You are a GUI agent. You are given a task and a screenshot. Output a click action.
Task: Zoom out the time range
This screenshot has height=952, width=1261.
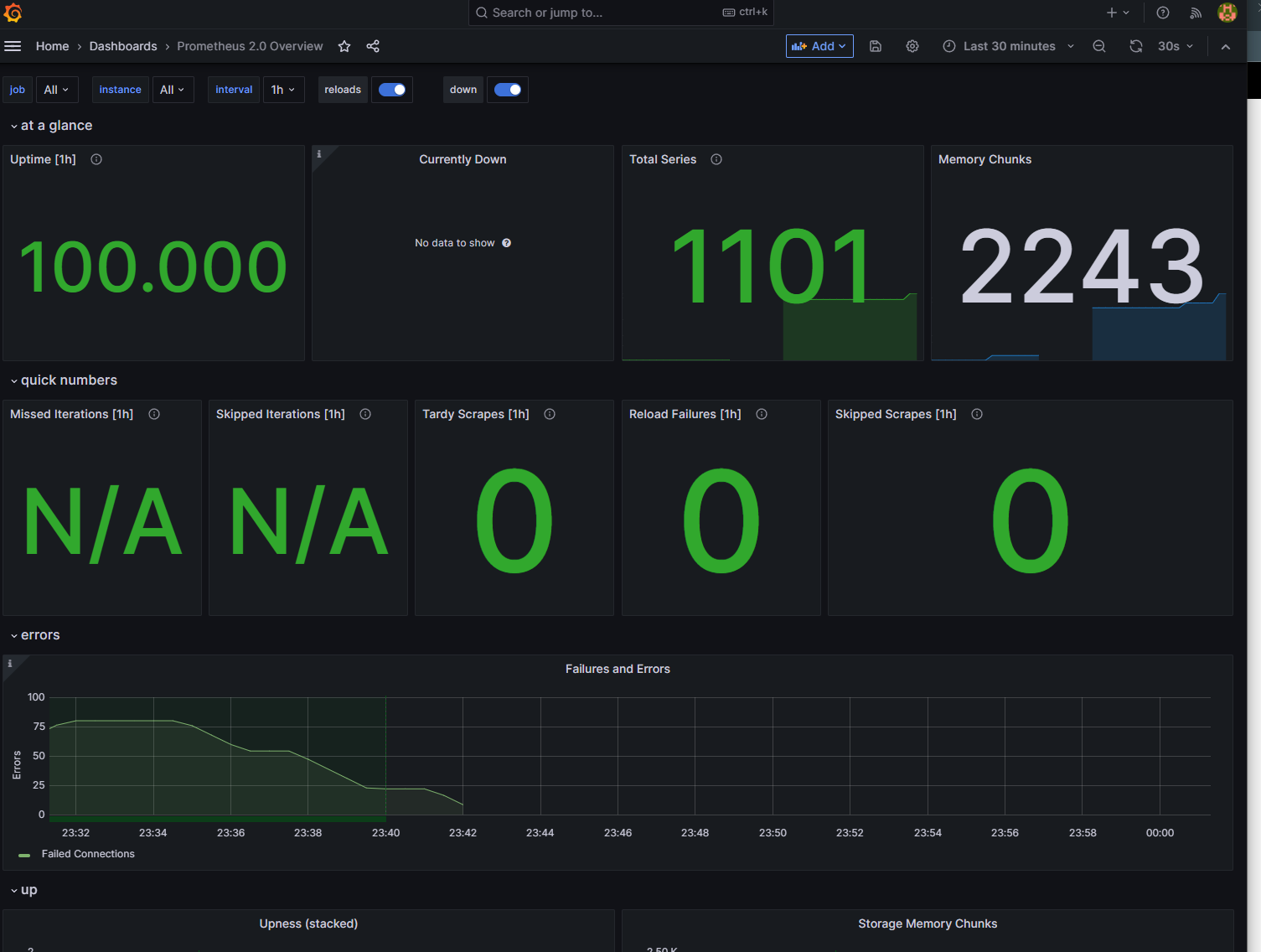pyautogui.click(x=1099, y=46)
